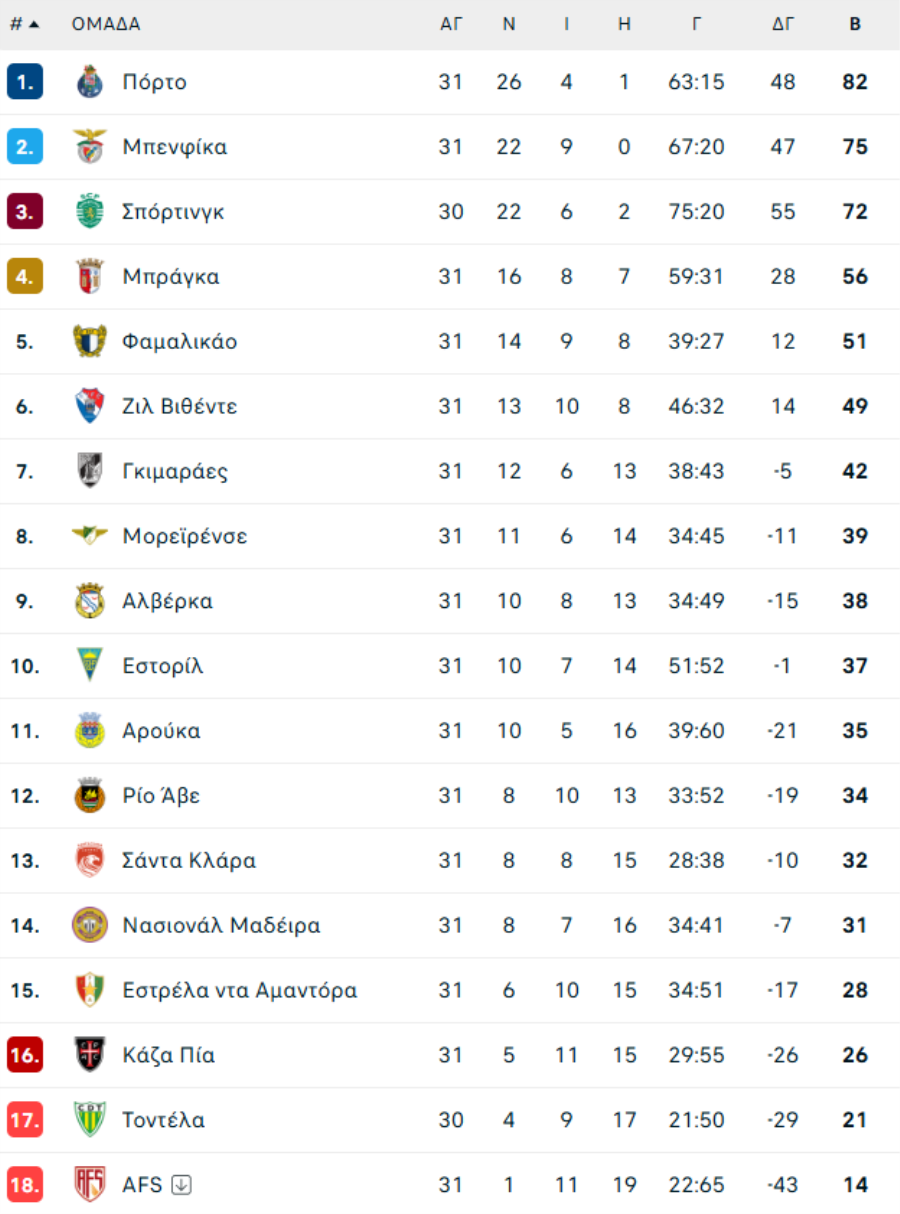Open the Ζιλ Βιθέντε team link
Viewport: 900px width, 1214px height.
180,406
